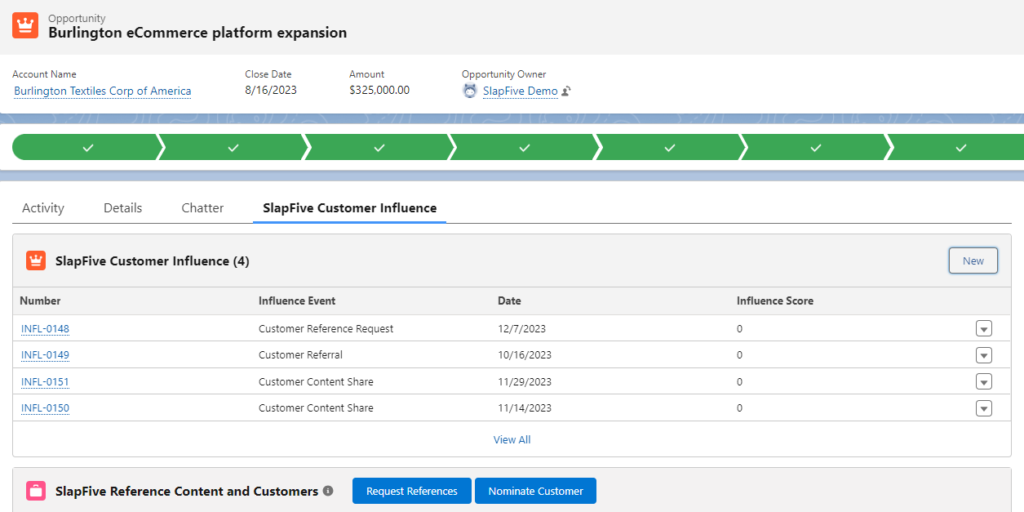The image size is (1024, 512).
Task: Open record INFL-0148
Action: pos(45,328)
